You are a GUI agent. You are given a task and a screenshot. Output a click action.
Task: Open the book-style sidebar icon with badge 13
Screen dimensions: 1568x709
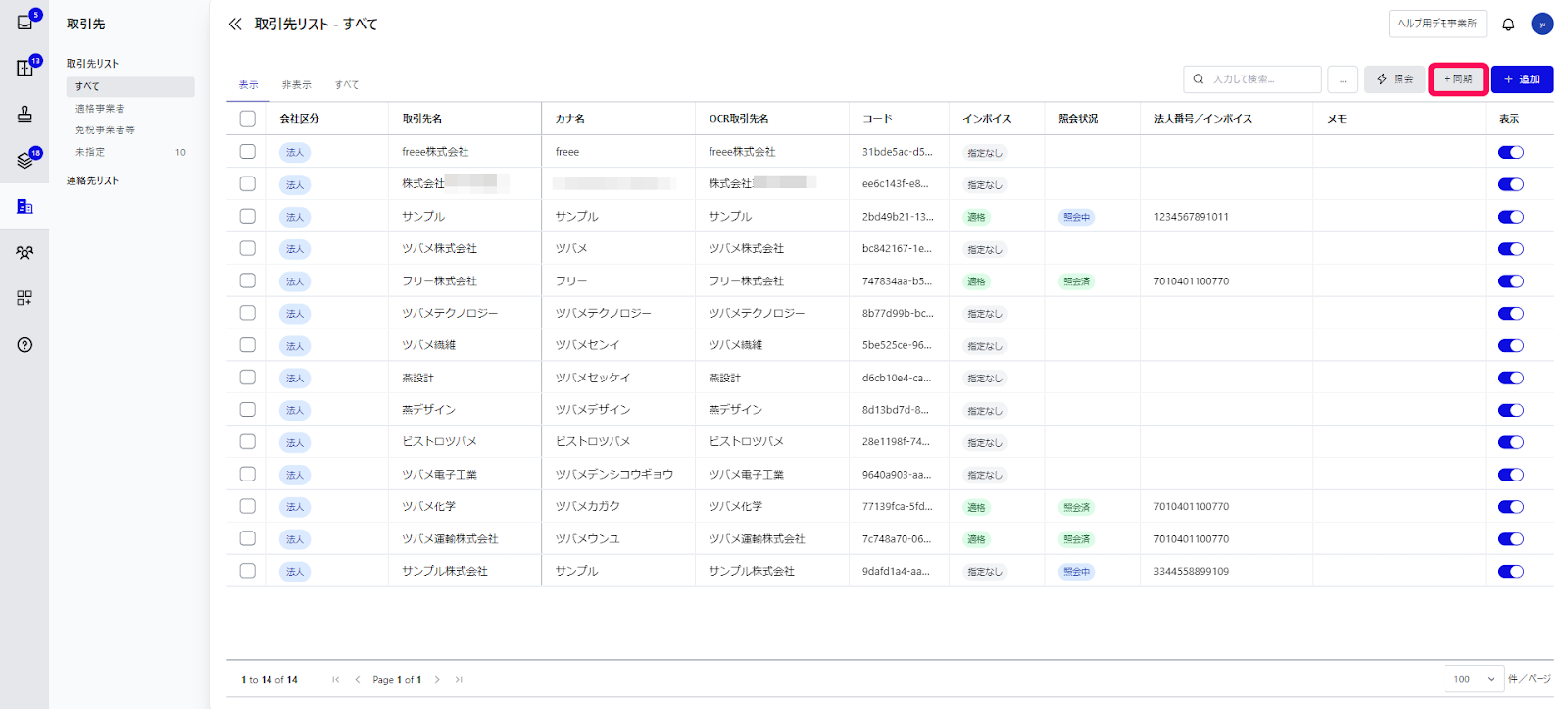tap(24, 68)
